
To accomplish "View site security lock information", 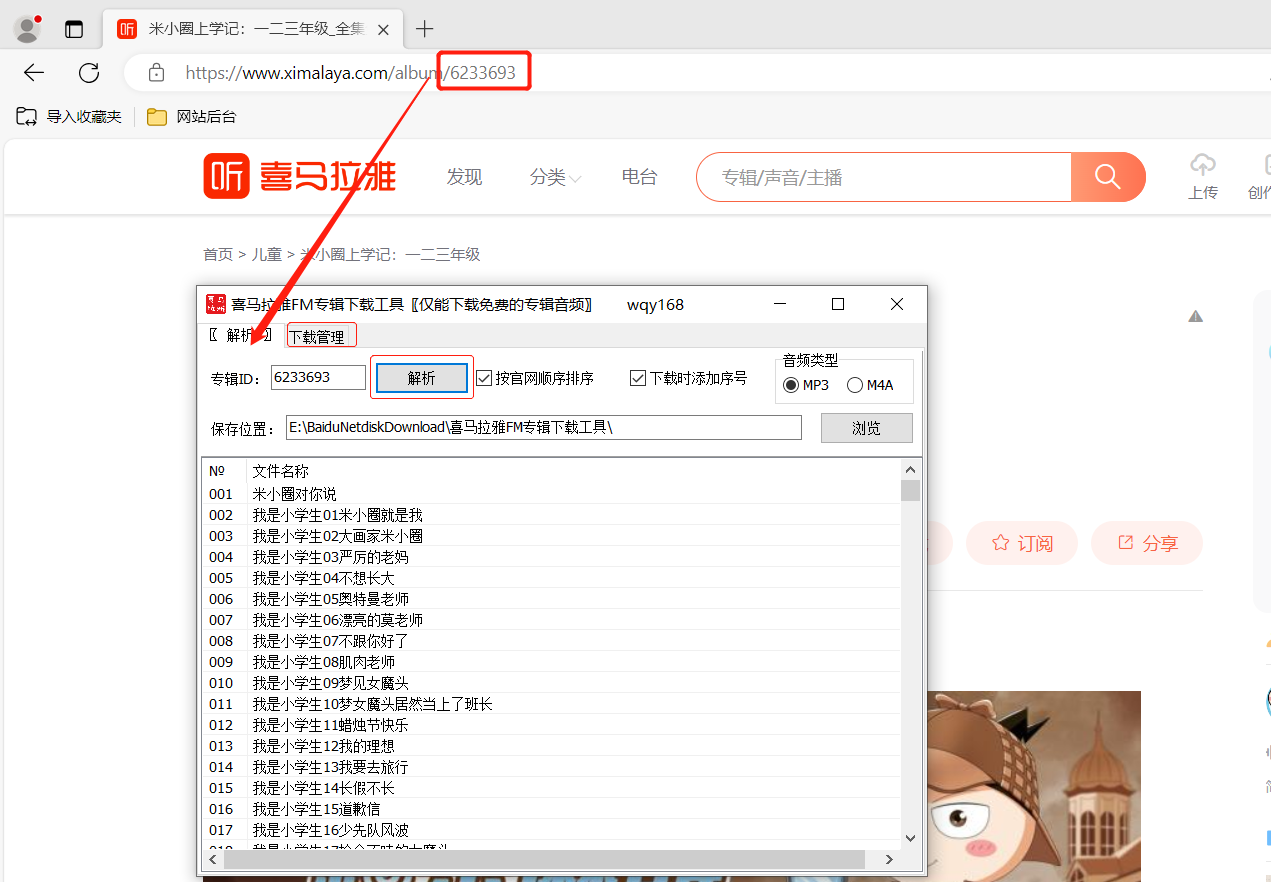I will (156, 73).
